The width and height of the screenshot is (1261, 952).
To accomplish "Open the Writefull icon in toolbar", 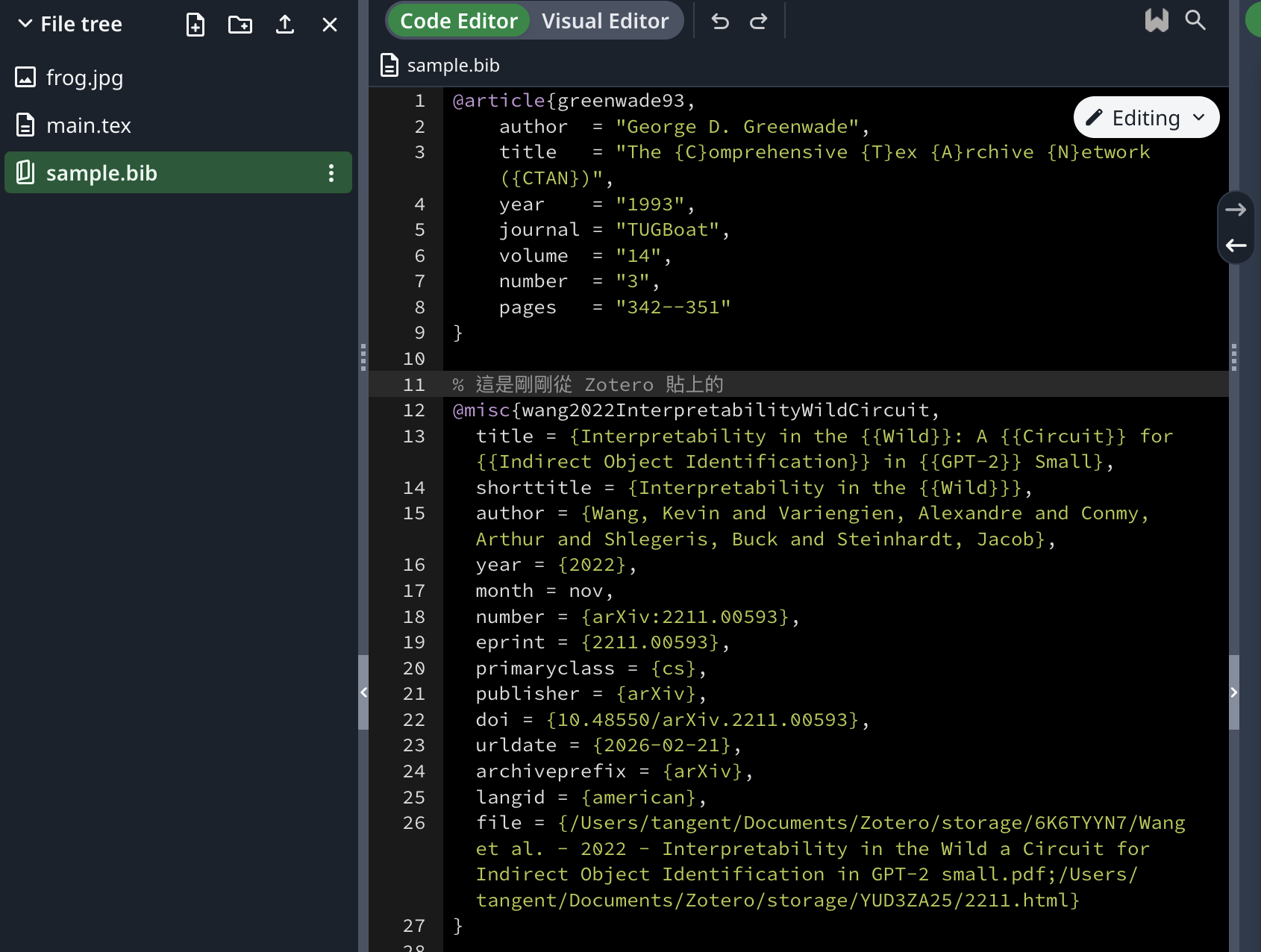I will (1157, 20).
